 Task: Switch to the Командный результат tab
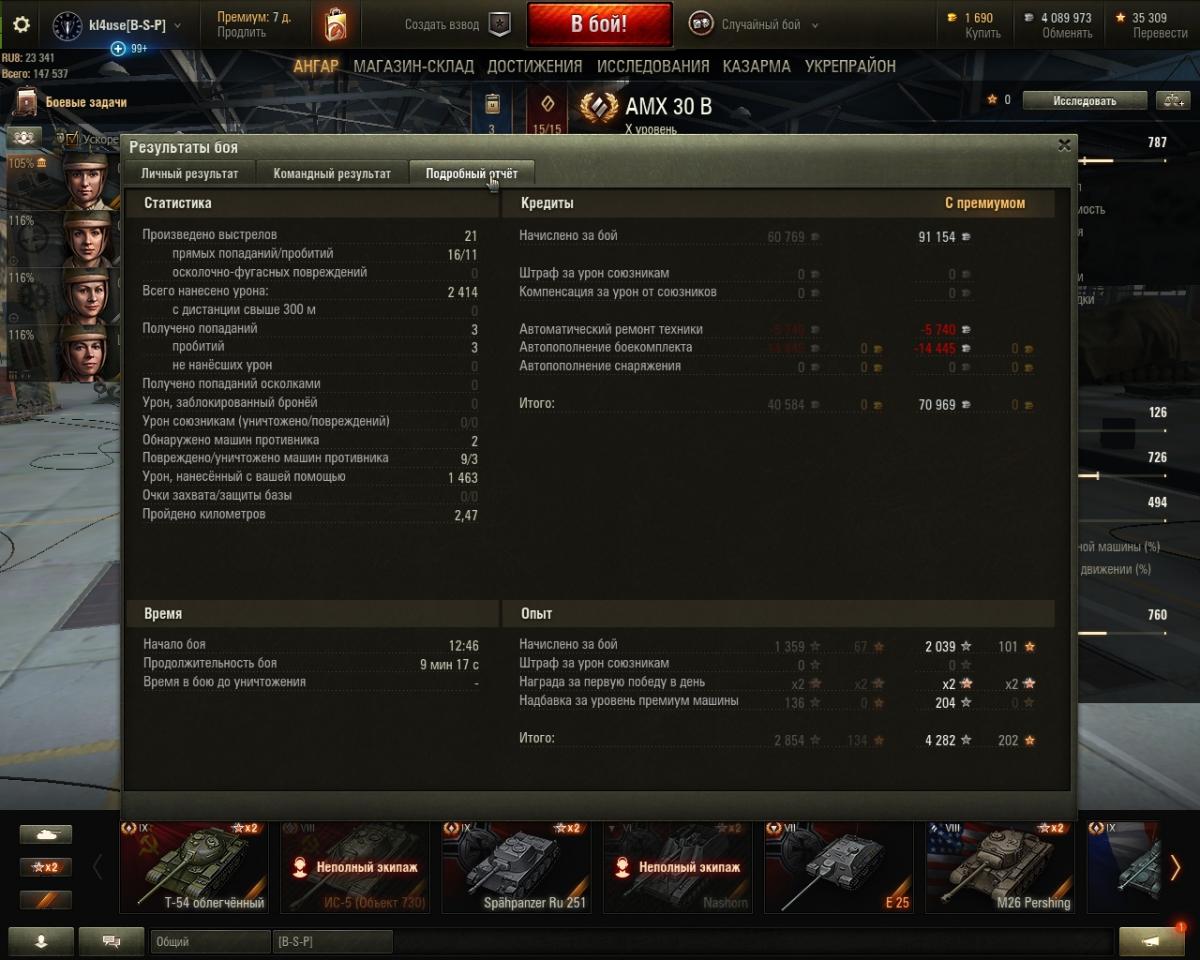pos(332,173)
